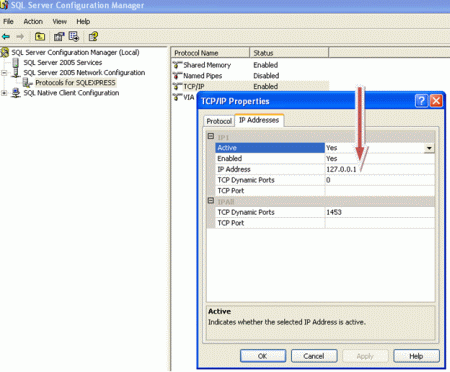This screenshot has width=450, height=372.
Task: Click the IPAll TCP Port field
Action: (x=380, y=223)
